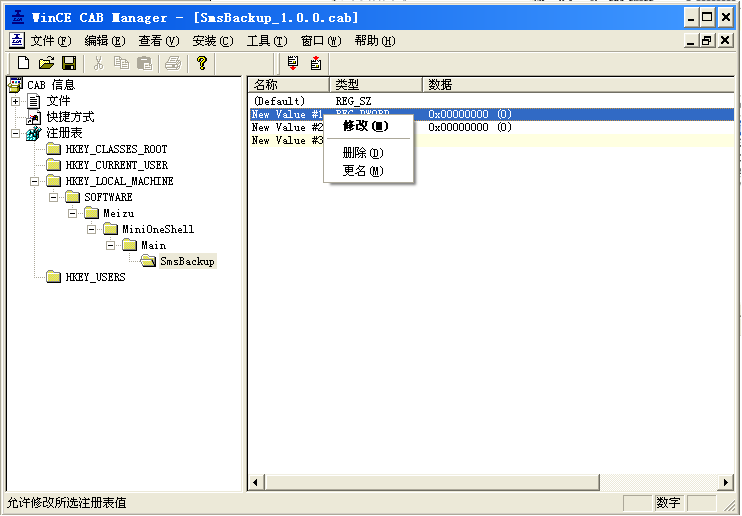This screenshot has width=742, height=516.
Task: Click the horizontal scrollbar left arrow
Action: click(x=256, y=482)
